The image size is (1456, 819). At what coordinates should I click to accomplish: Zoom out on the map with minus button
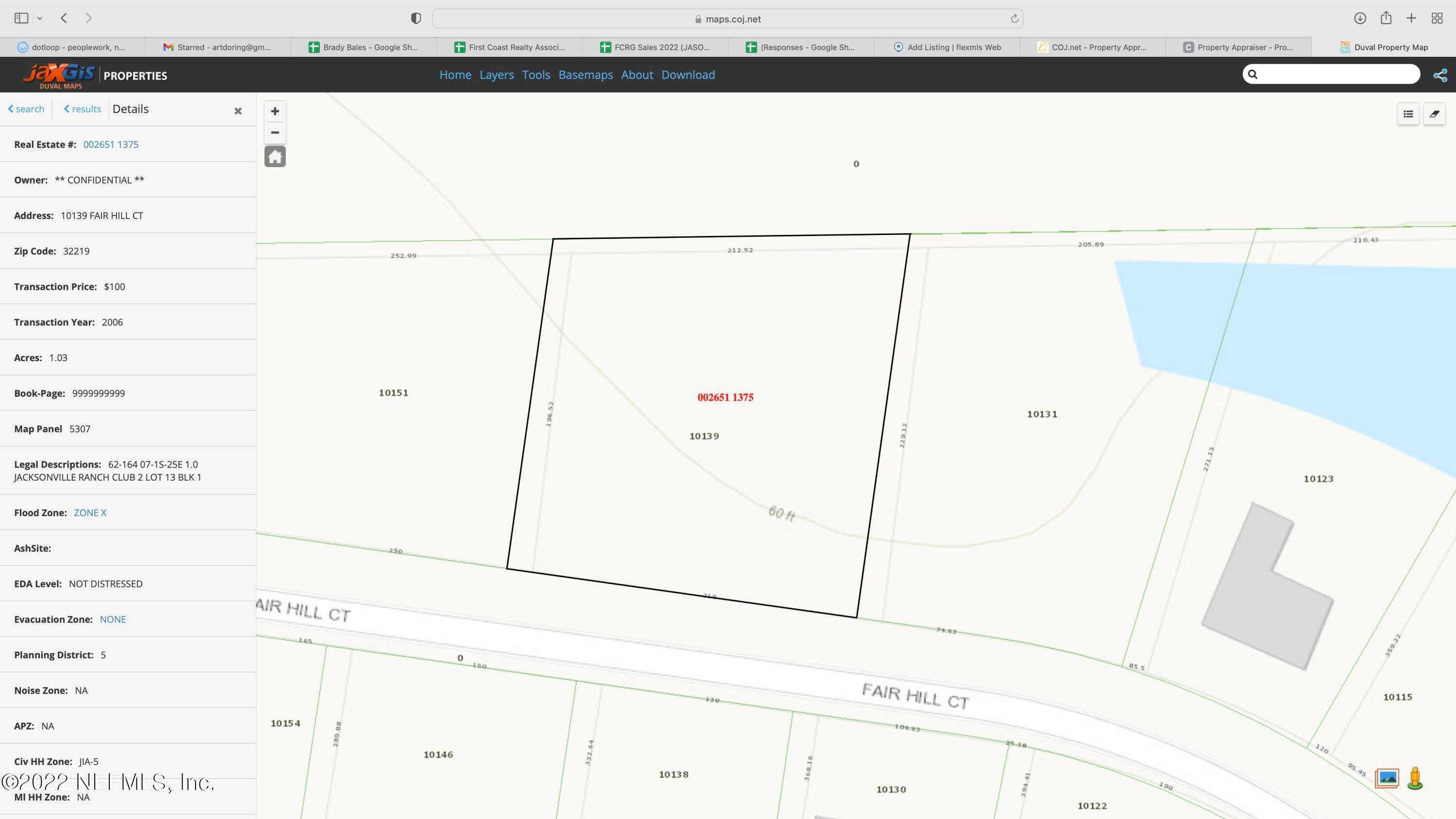click(275, 132)
